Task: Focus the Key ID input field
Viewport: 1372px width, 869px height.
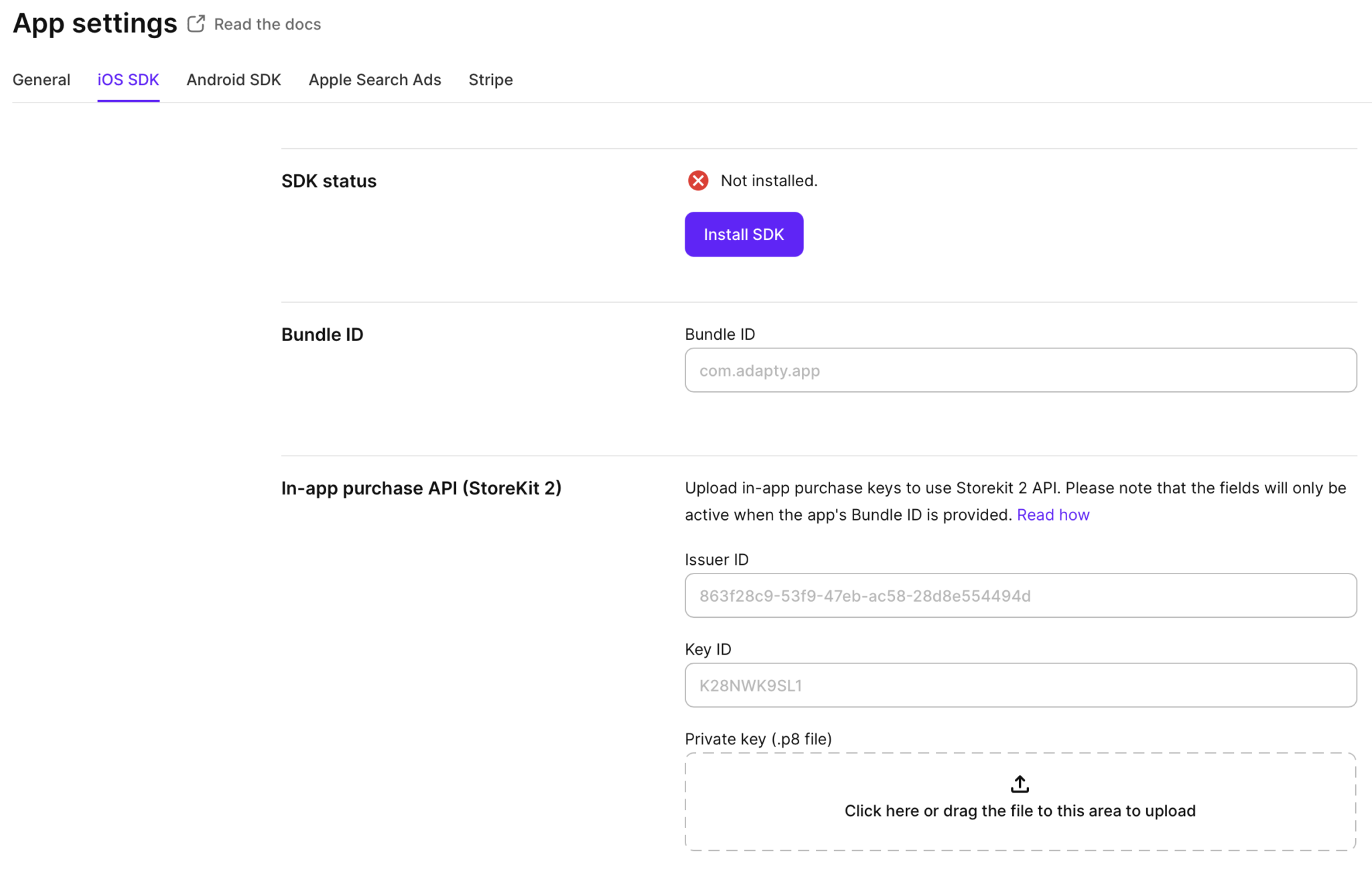Action: 1019,685
